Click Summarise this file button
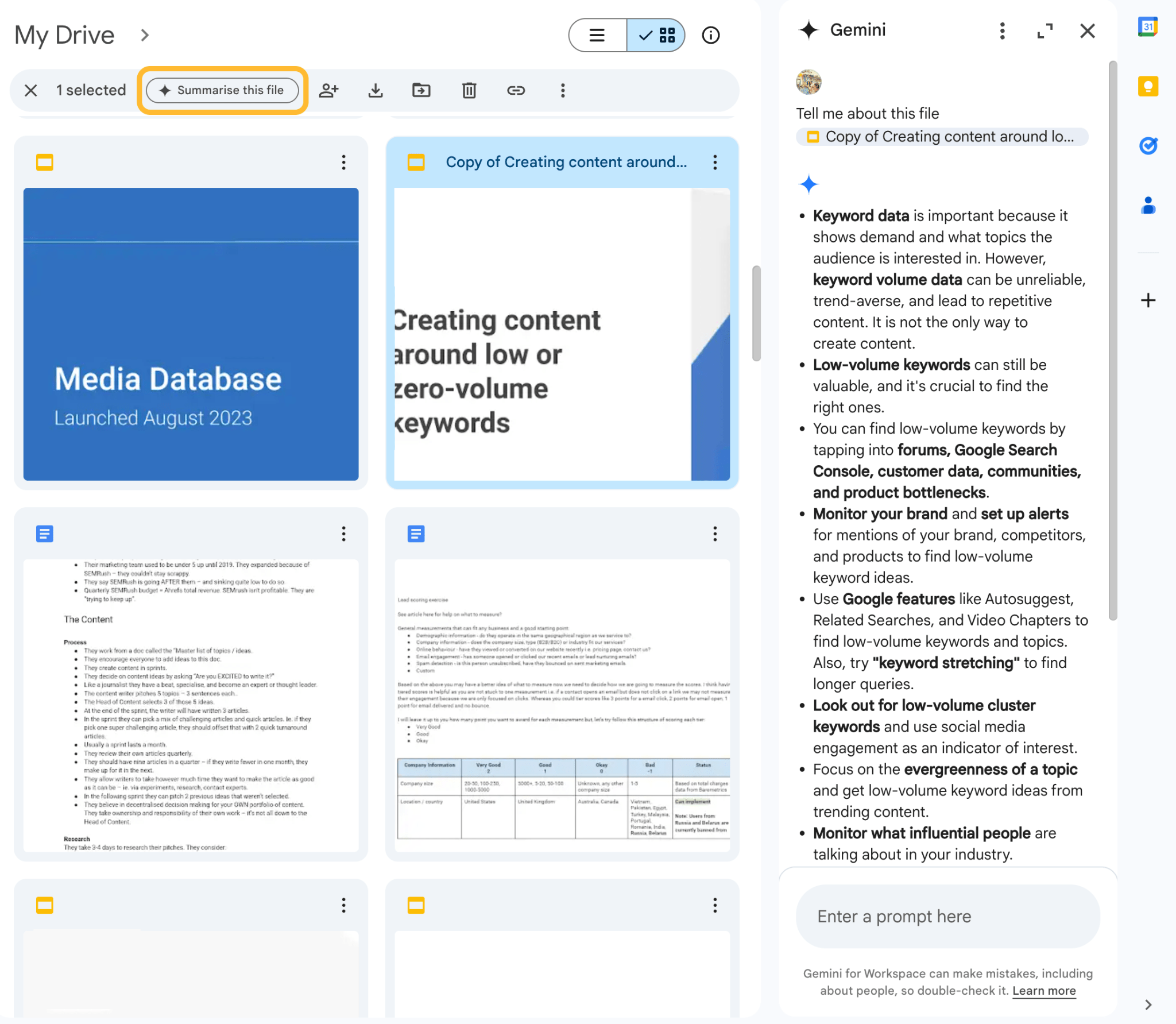 coord(222,90)
